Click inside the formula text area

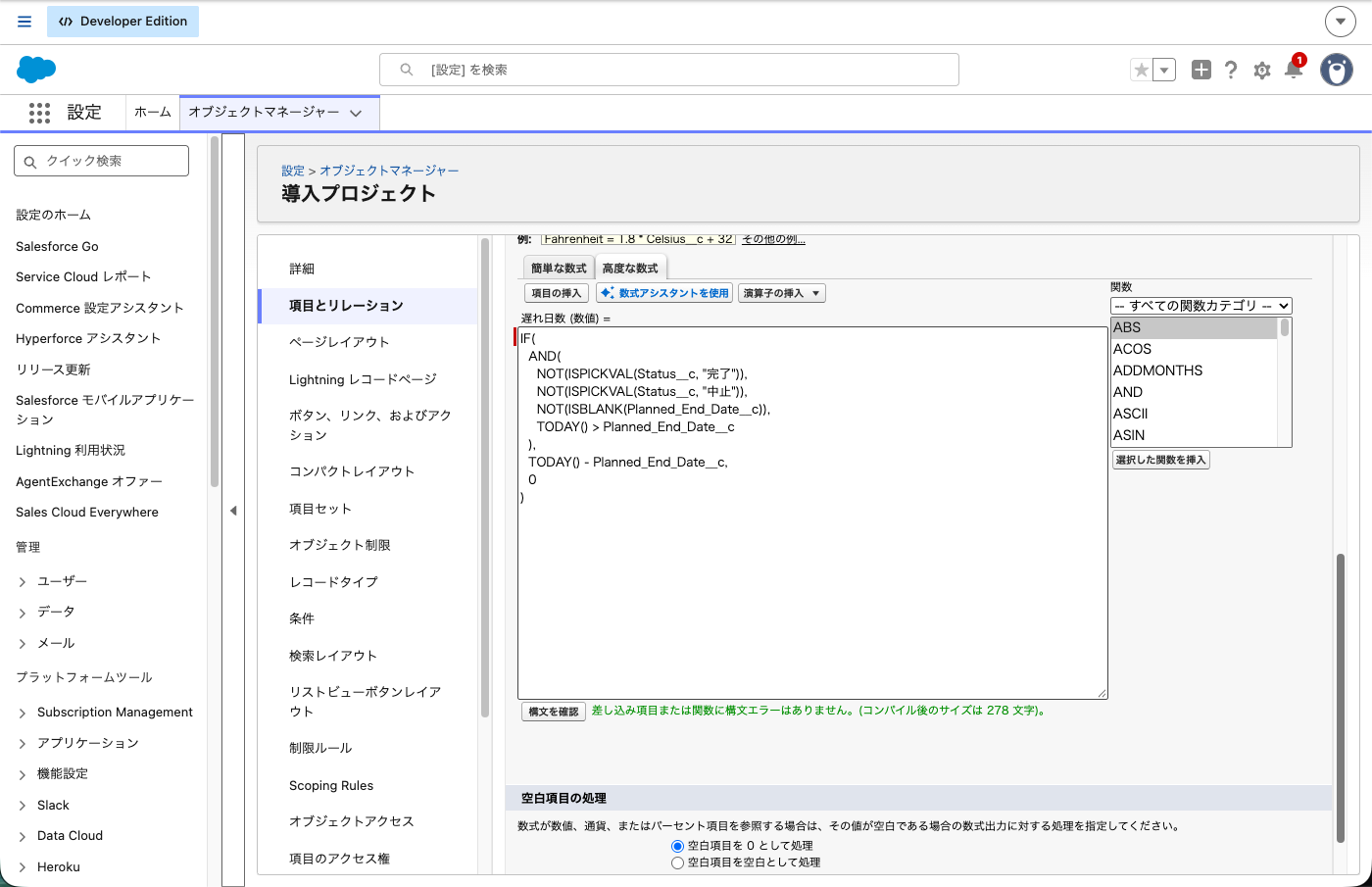(812, 513)
